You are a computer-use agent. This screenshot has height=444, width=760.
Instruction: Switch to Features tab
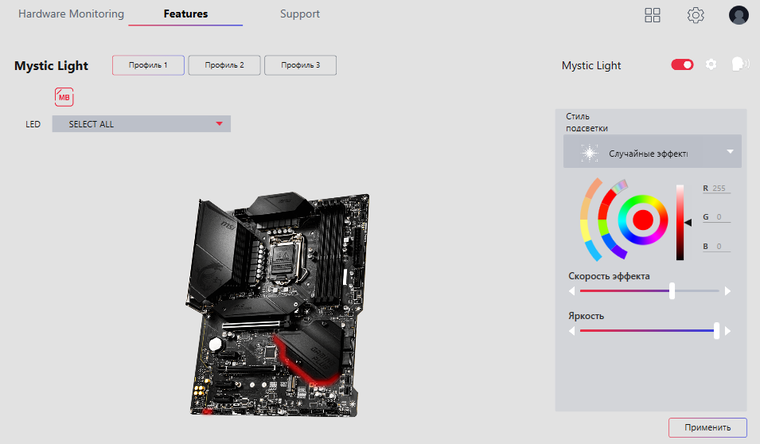(x=186, y=14)
